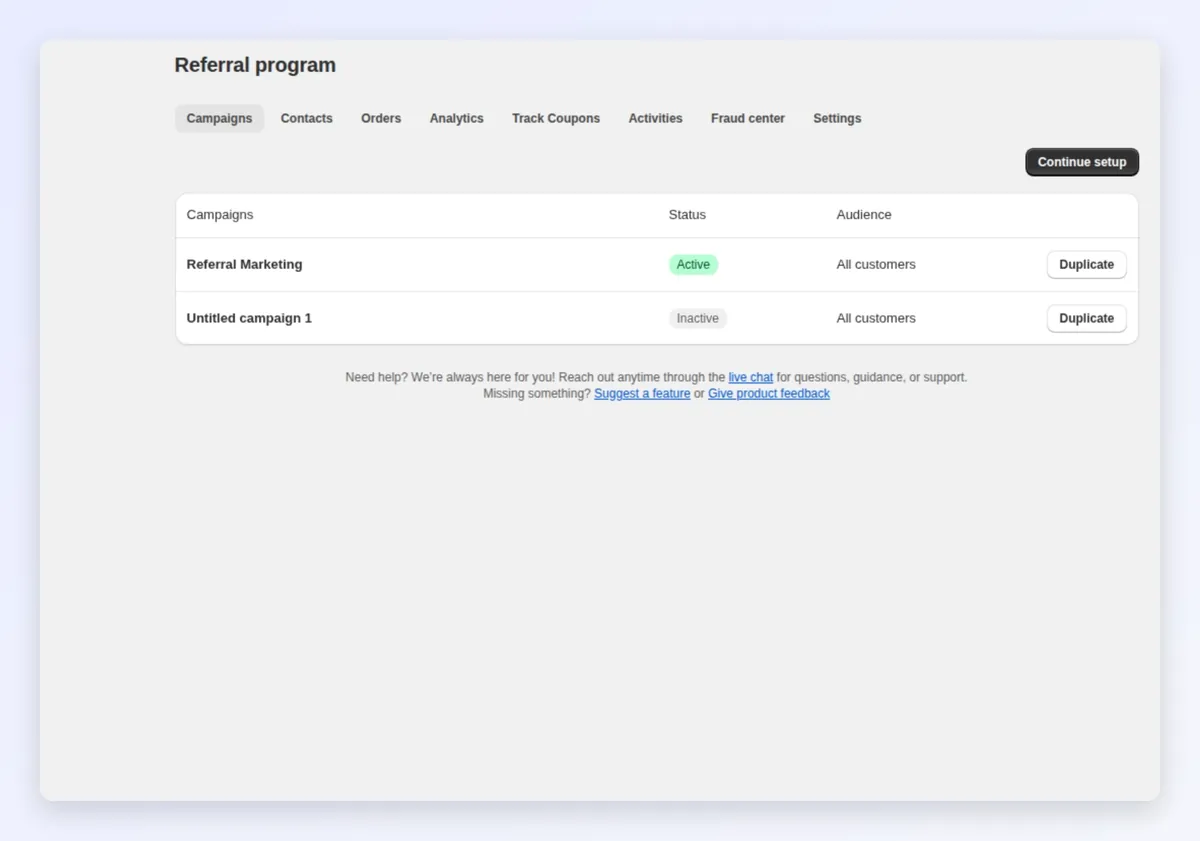The image size is (1200, 841).
Task: Open the Campaigns tab
Action: point(219,118)
